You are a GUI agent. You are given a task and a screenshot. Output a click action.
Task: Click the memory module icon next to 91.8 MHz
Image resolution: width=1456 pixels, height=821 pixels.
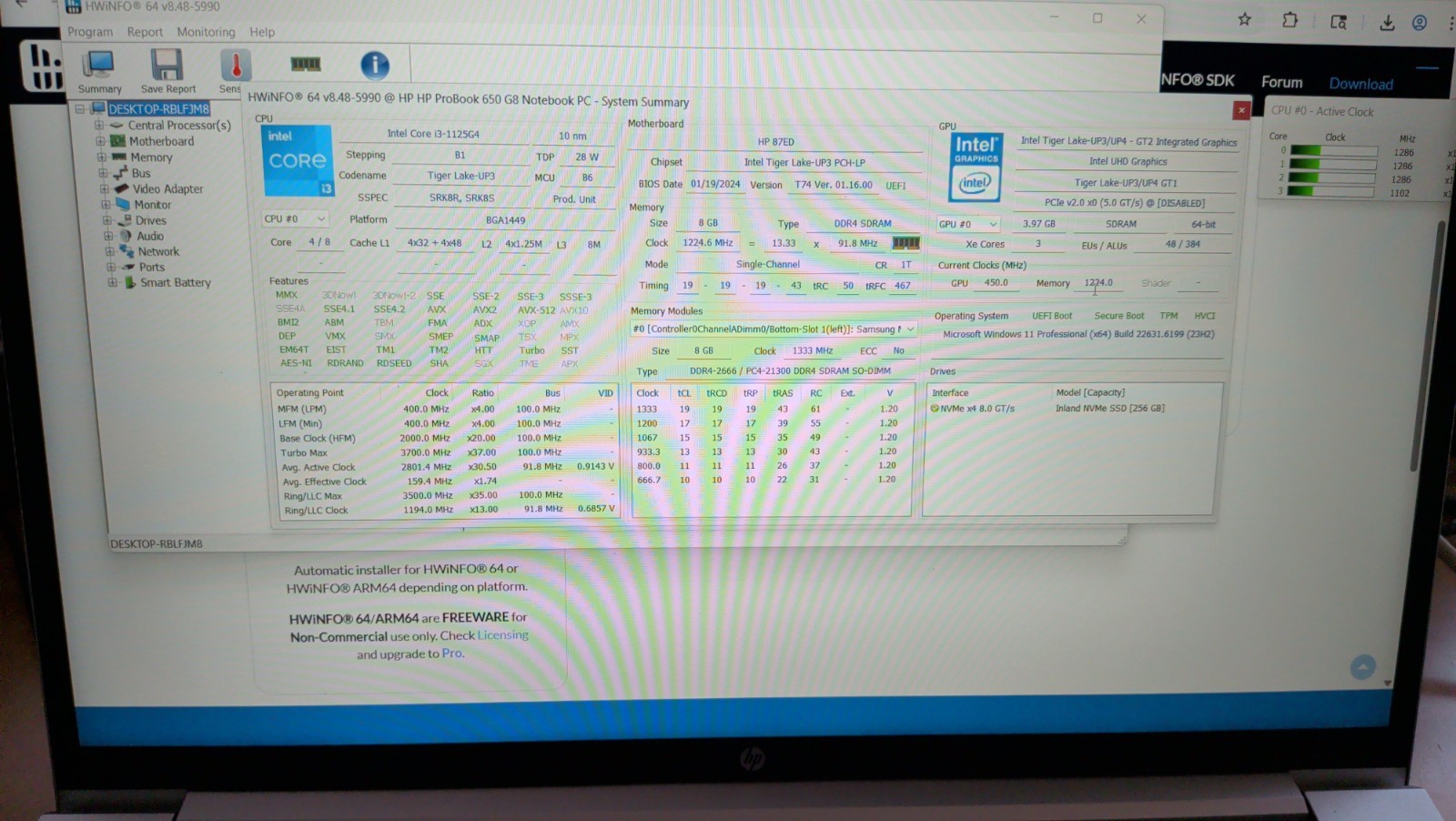coord(905,243)
